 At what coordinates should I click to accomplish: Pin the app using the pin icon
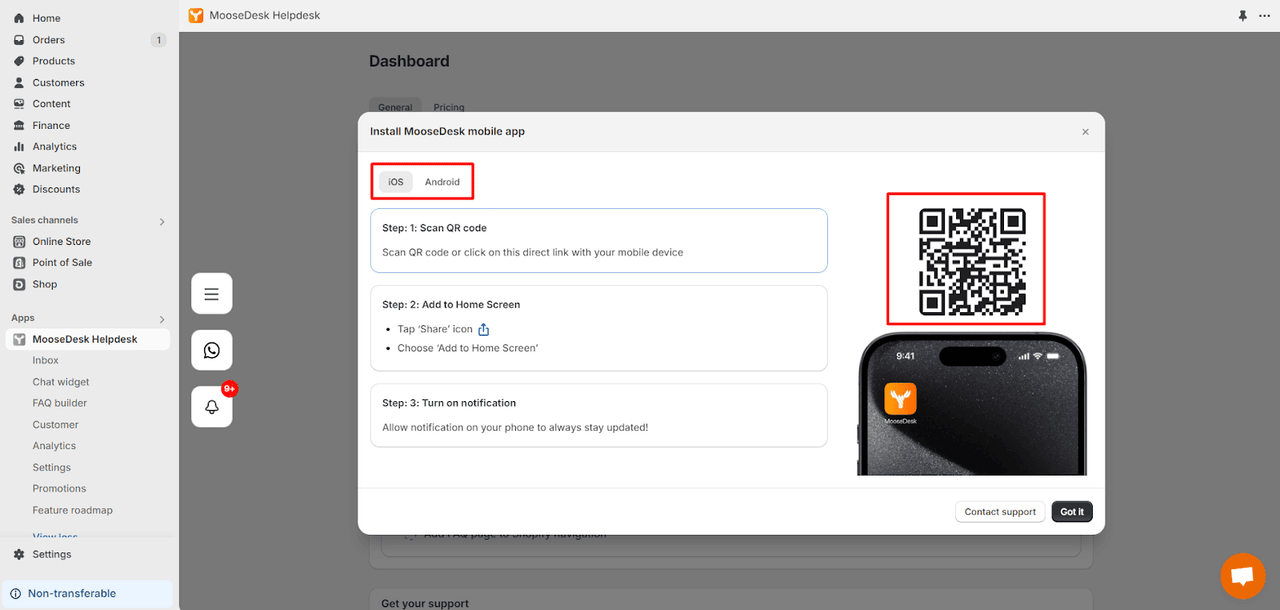(x=1242, y=16)
